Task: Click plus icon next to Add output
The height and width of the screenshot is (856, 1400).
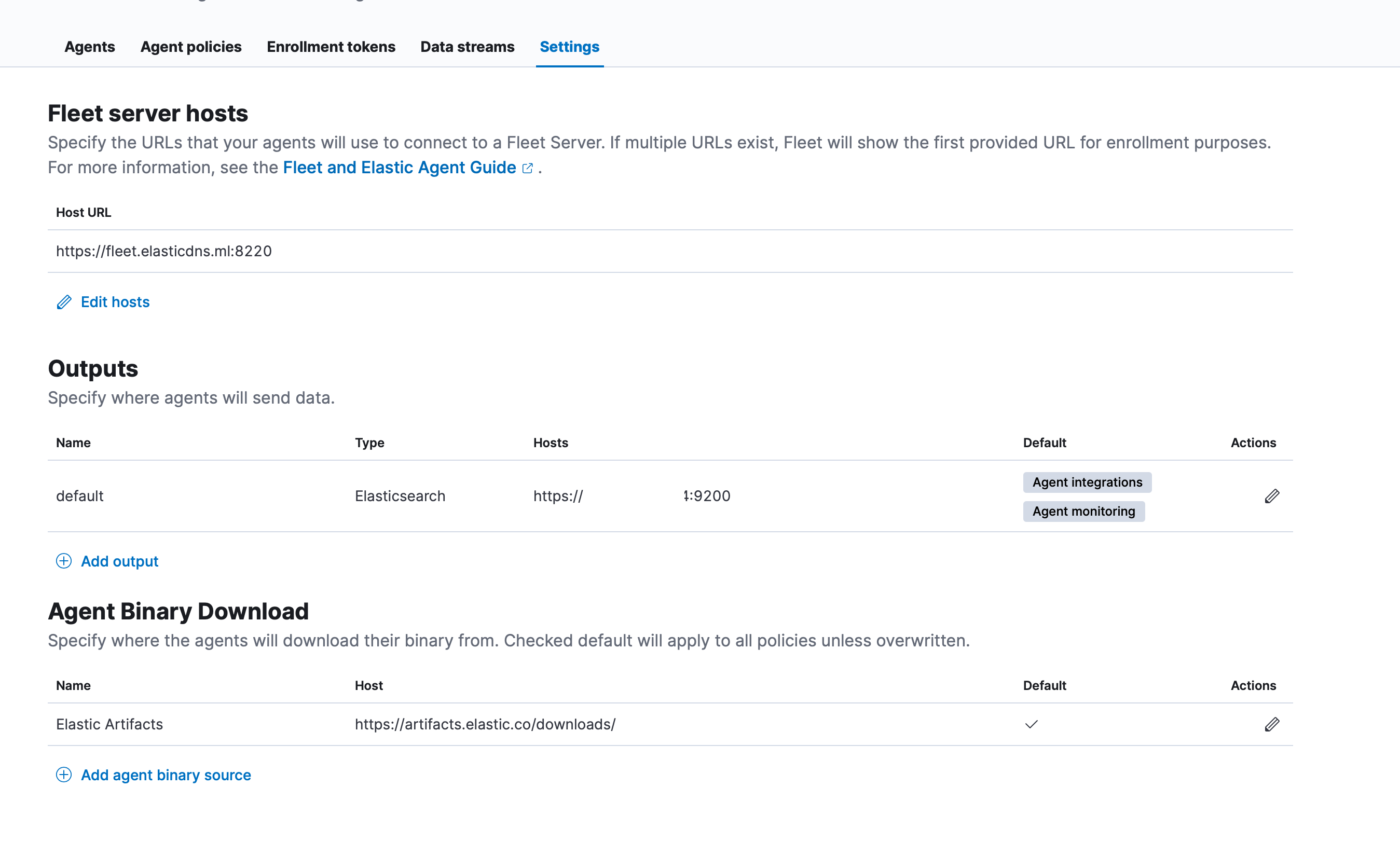Action: tap(64, 561)
